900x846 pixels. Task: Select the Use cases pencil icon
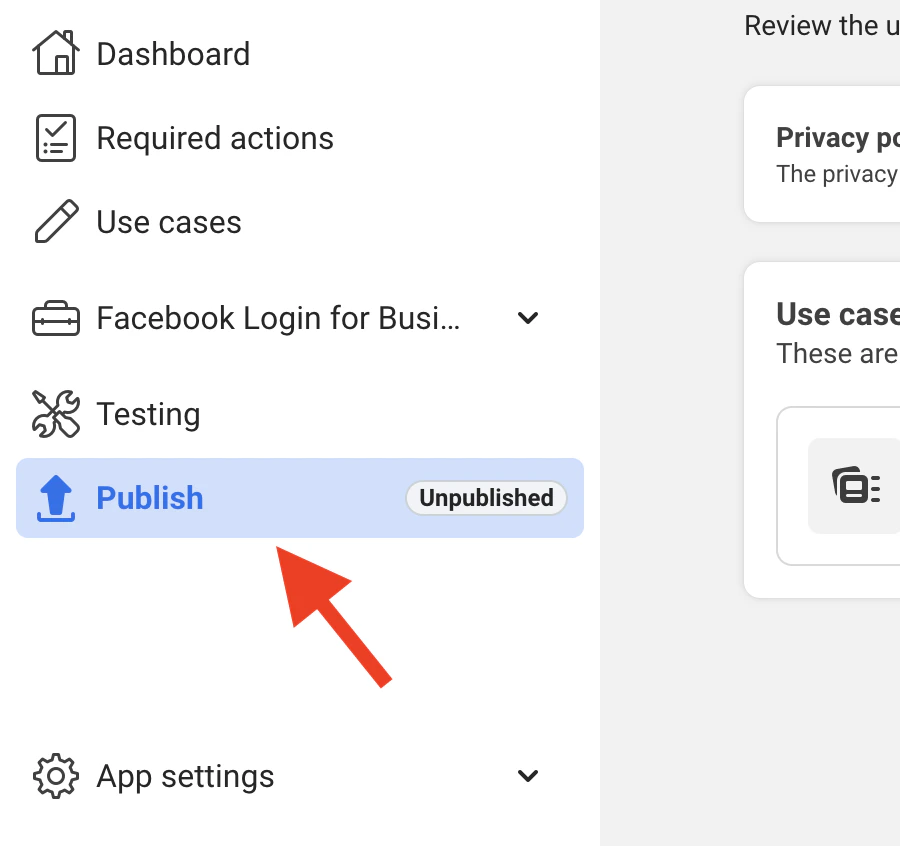click(55, 221)
